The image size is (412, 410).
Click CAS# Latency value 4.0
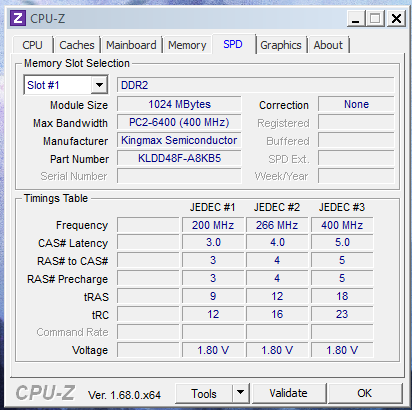click(277, 242)
